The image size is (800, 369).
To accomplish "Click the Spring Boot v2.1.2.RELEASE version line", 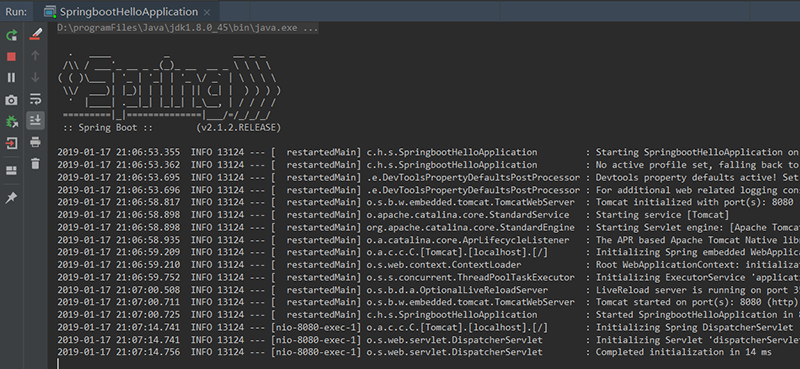I will (x=172, y=127).
